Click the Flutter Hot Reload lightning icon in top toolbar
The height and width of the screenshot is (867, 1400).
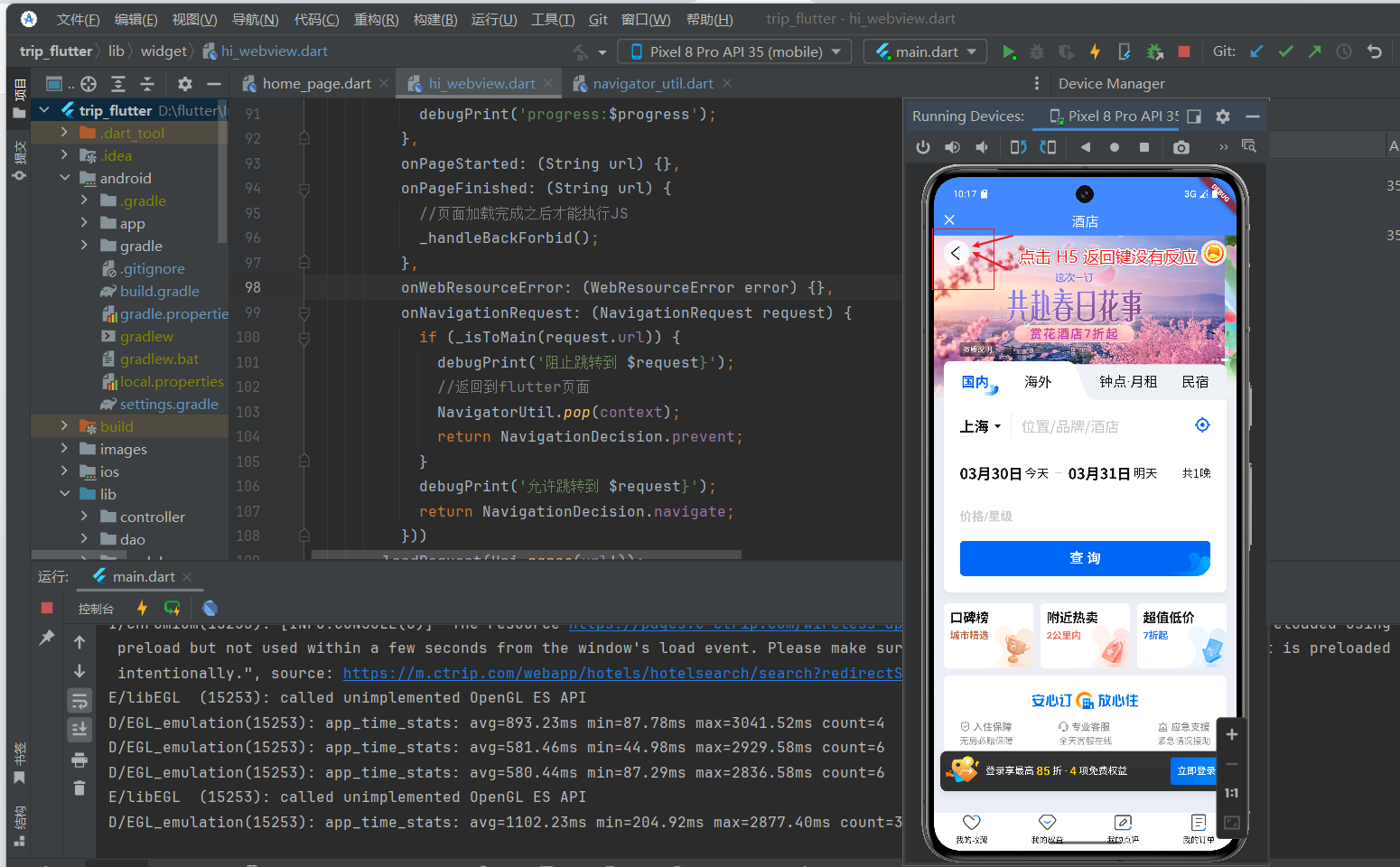[x=1095, y=51]
